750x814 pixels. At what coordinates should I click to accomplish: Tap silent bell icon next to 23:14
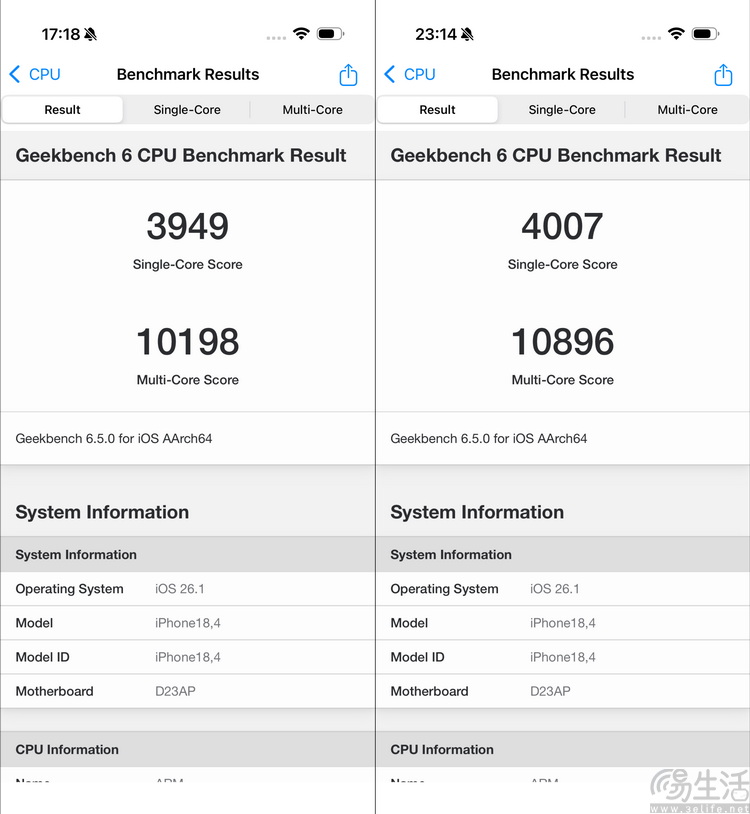coord(467,34)
